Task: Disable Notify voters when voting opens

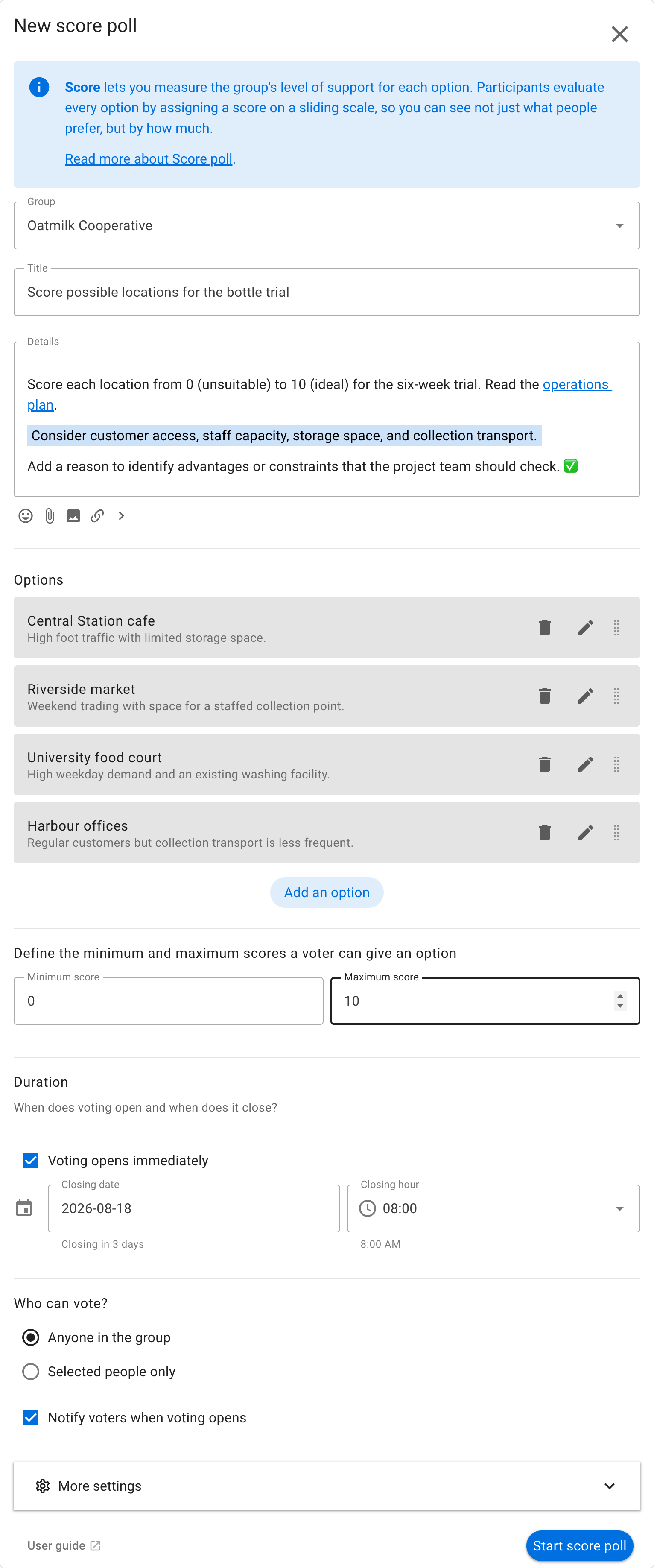Action: pos(31,1417)
